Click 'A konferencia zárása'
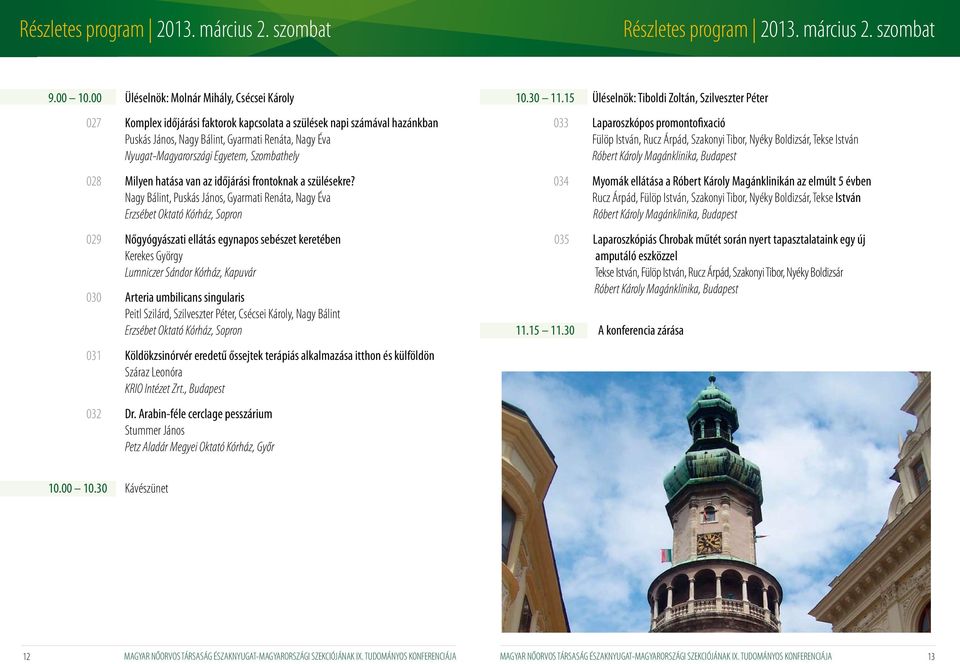 click(641, 330)
